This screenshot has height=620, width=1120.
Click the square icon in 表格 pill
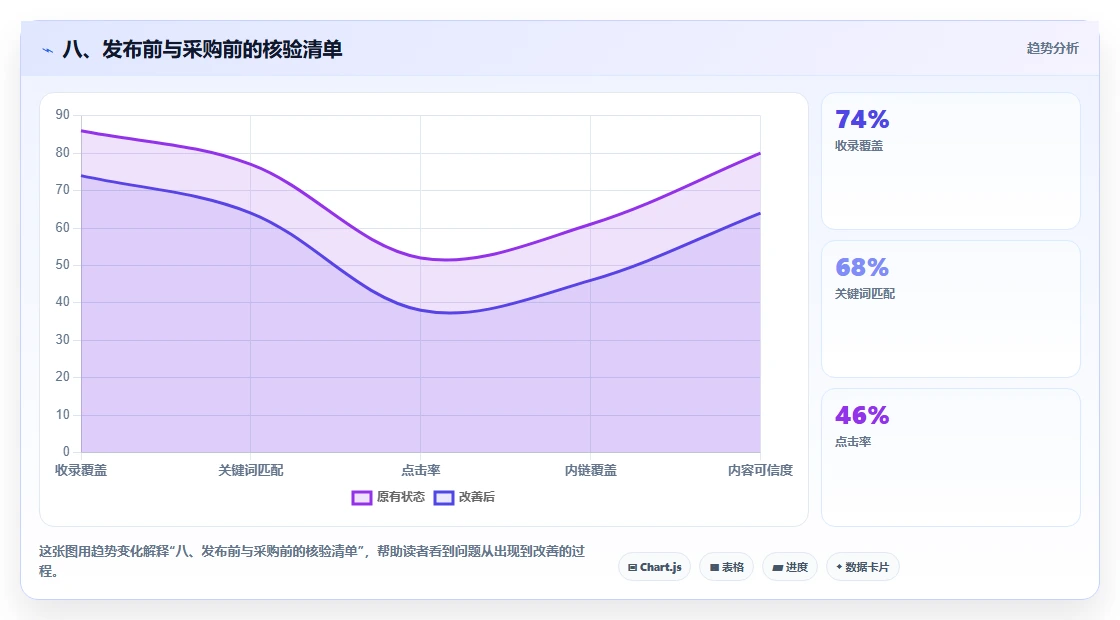tap(714, 568)
